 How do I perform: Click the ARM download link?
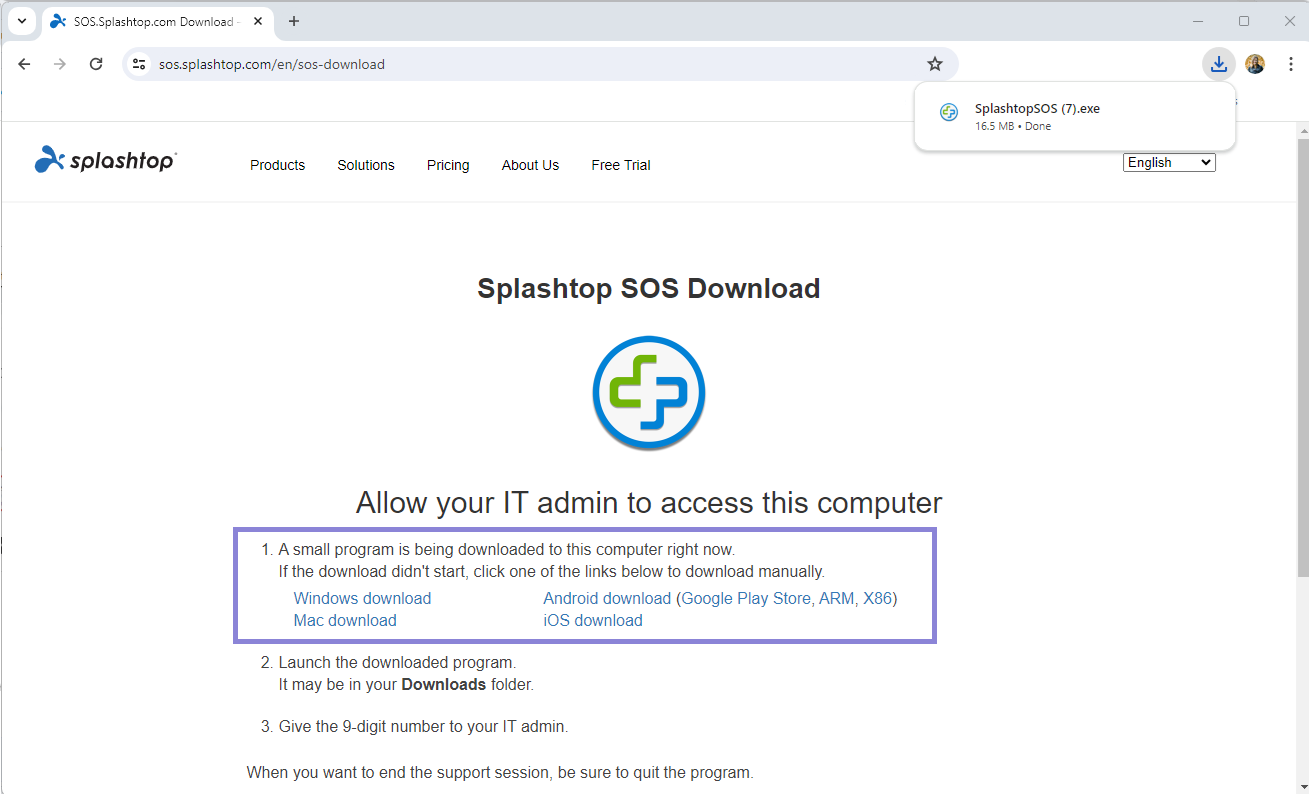coord(836,598)
